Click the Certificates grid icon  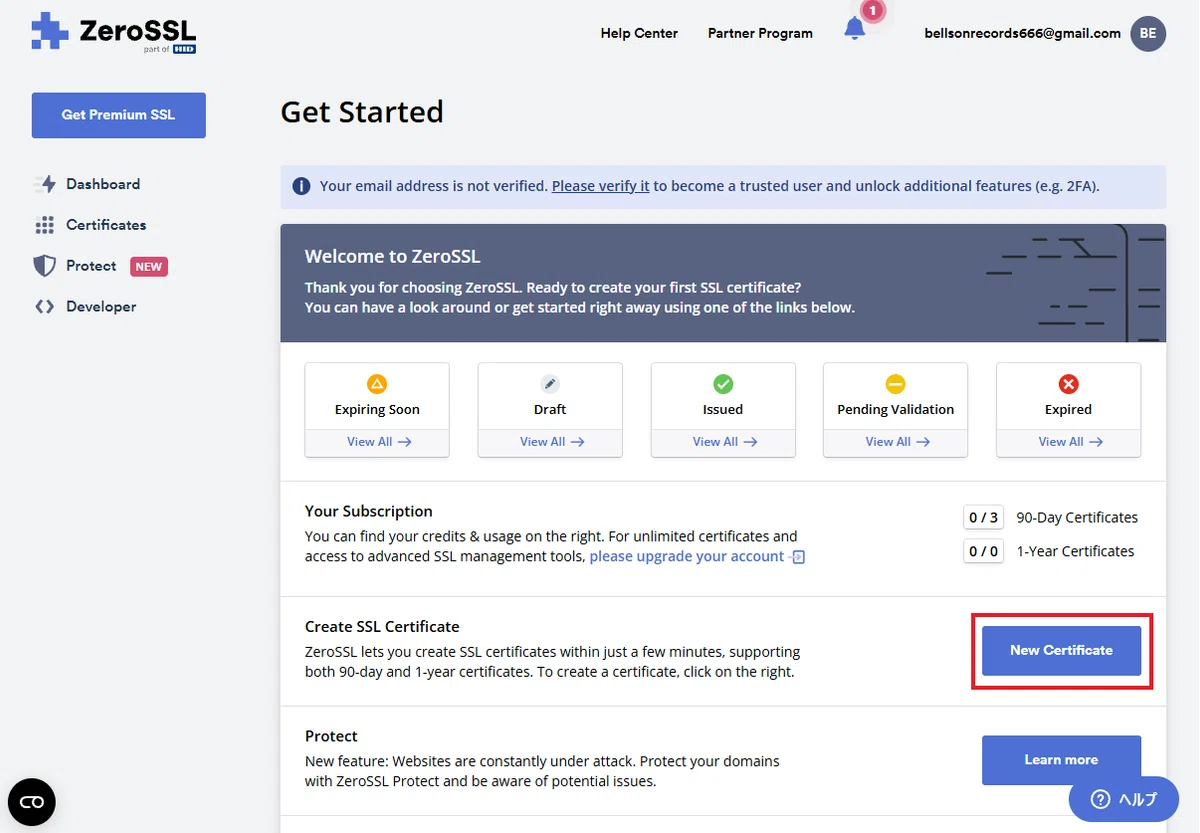pyautogui.click(x=45, y=225)
